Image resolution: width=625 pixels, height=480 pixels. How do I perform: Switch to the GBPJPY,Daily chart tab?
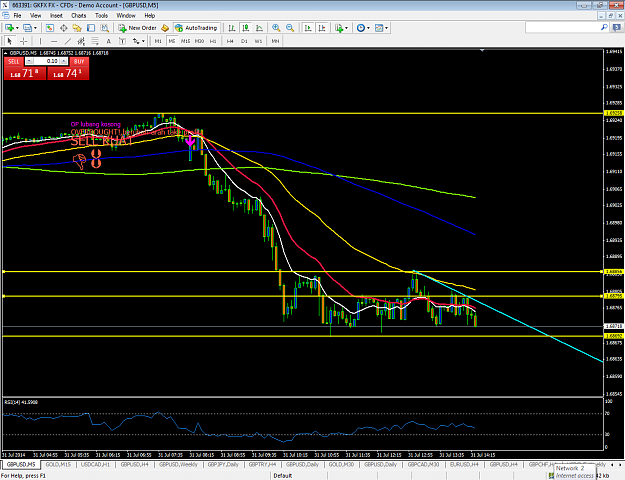[x=223, y=464]
